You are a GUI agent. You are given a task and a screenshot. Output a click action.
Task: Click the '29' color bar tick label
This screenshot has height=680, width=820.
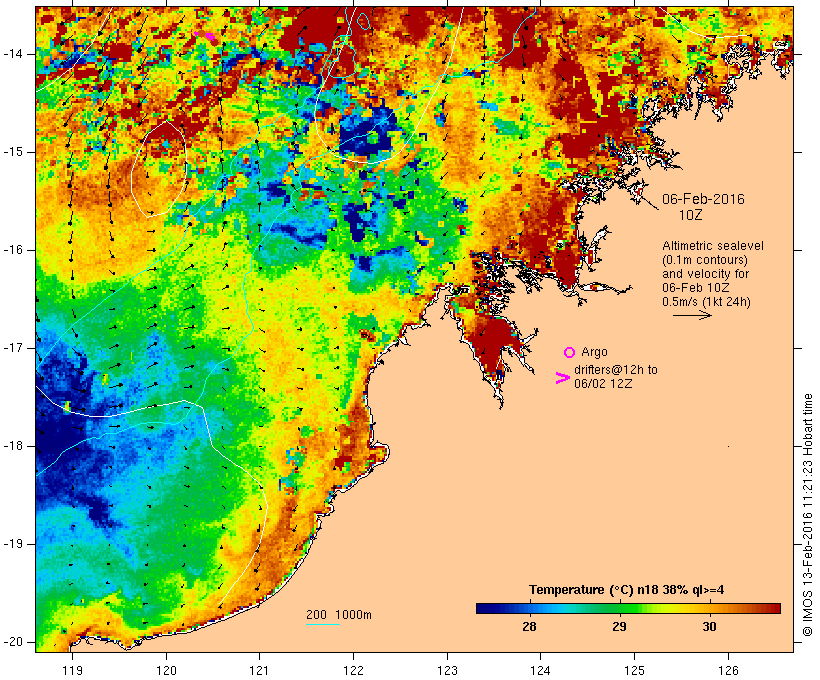coord(619,627)
